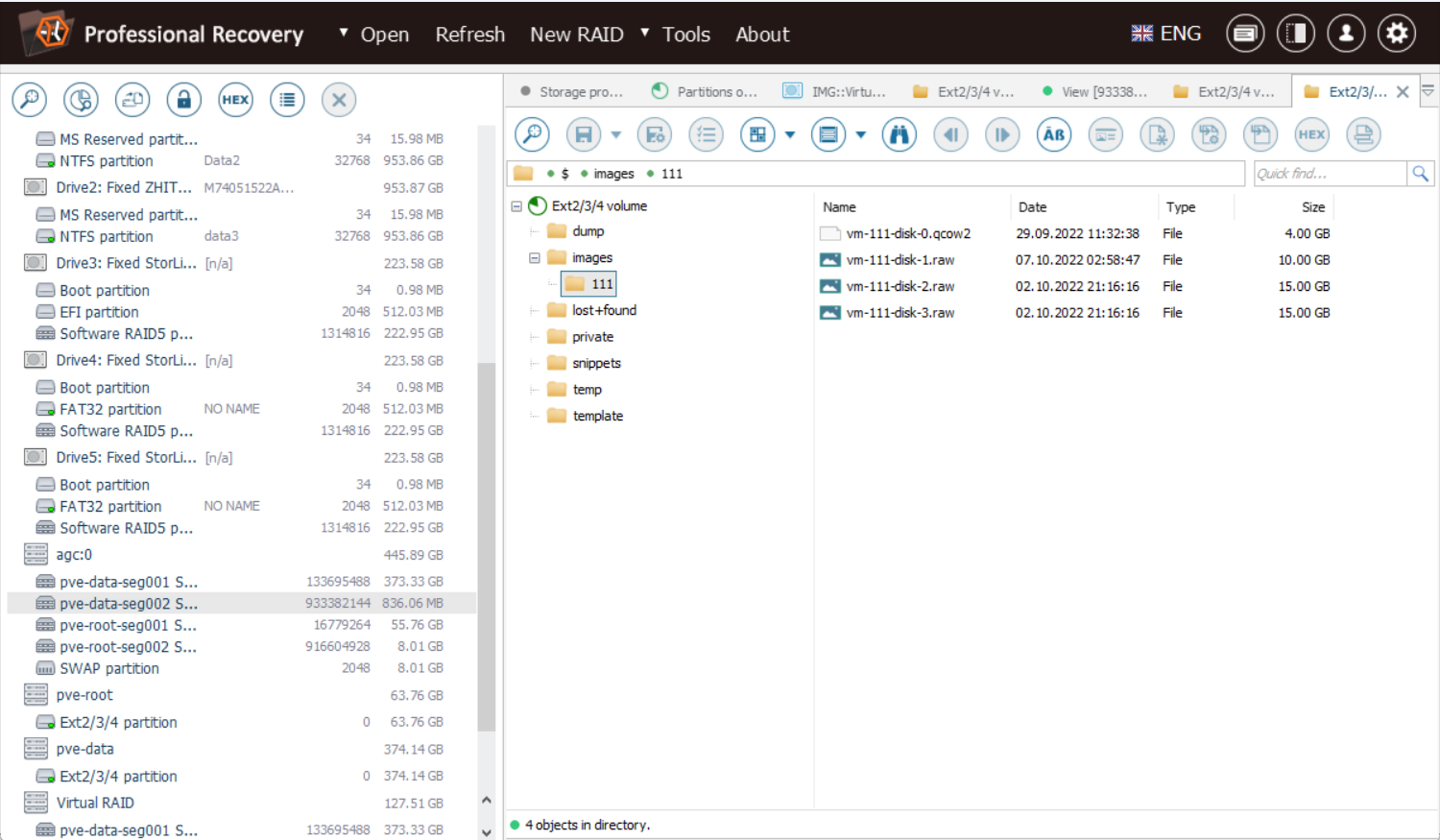Switch to the IMG::Virtu... tab
Image resolution: width=1440 pixels, height=840 pixels.
pyautogui.click(x=836, y=92)
